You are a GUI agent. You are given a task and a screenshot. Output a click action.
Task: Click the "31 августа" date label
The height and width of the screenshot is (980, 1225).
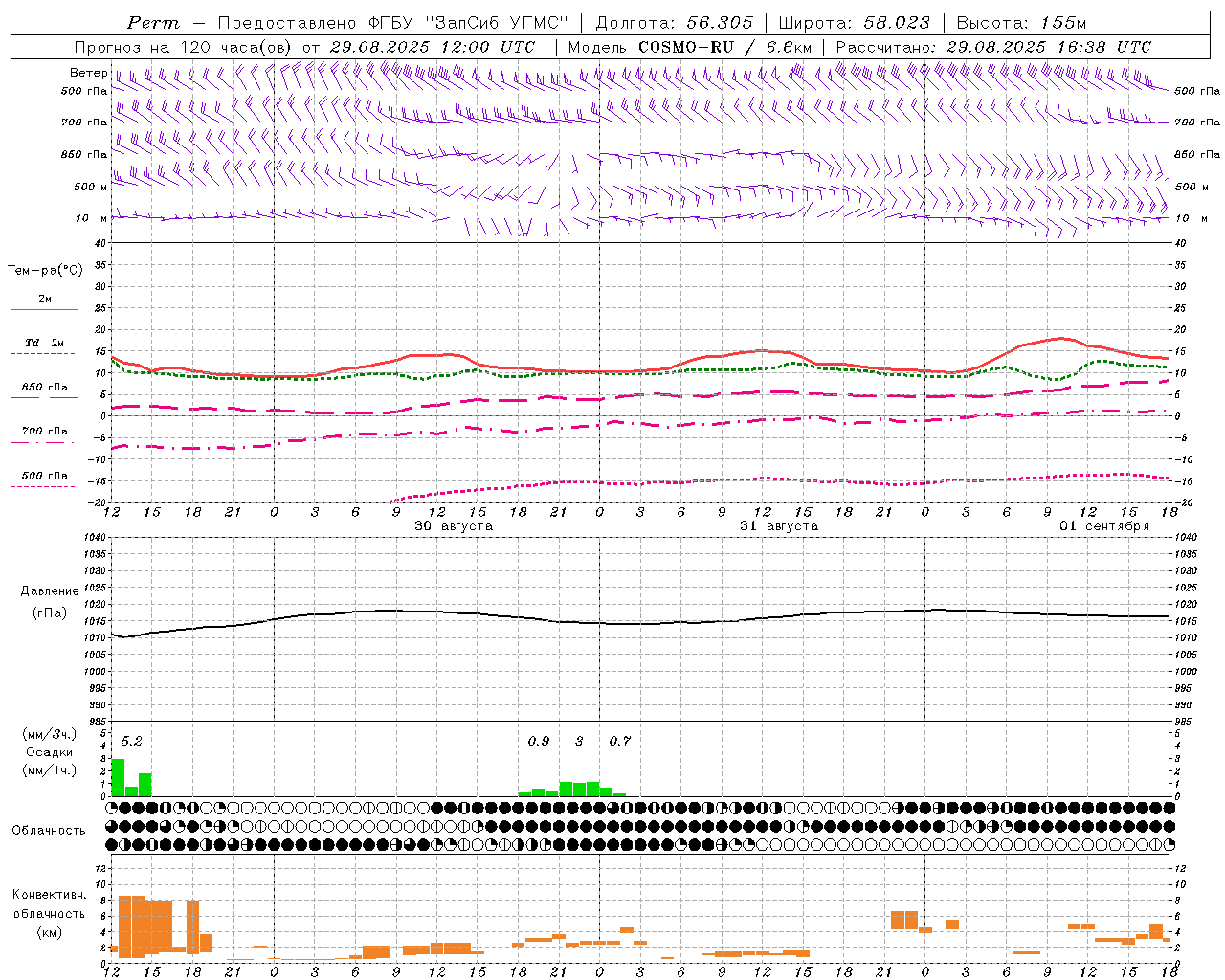(779, 526)
